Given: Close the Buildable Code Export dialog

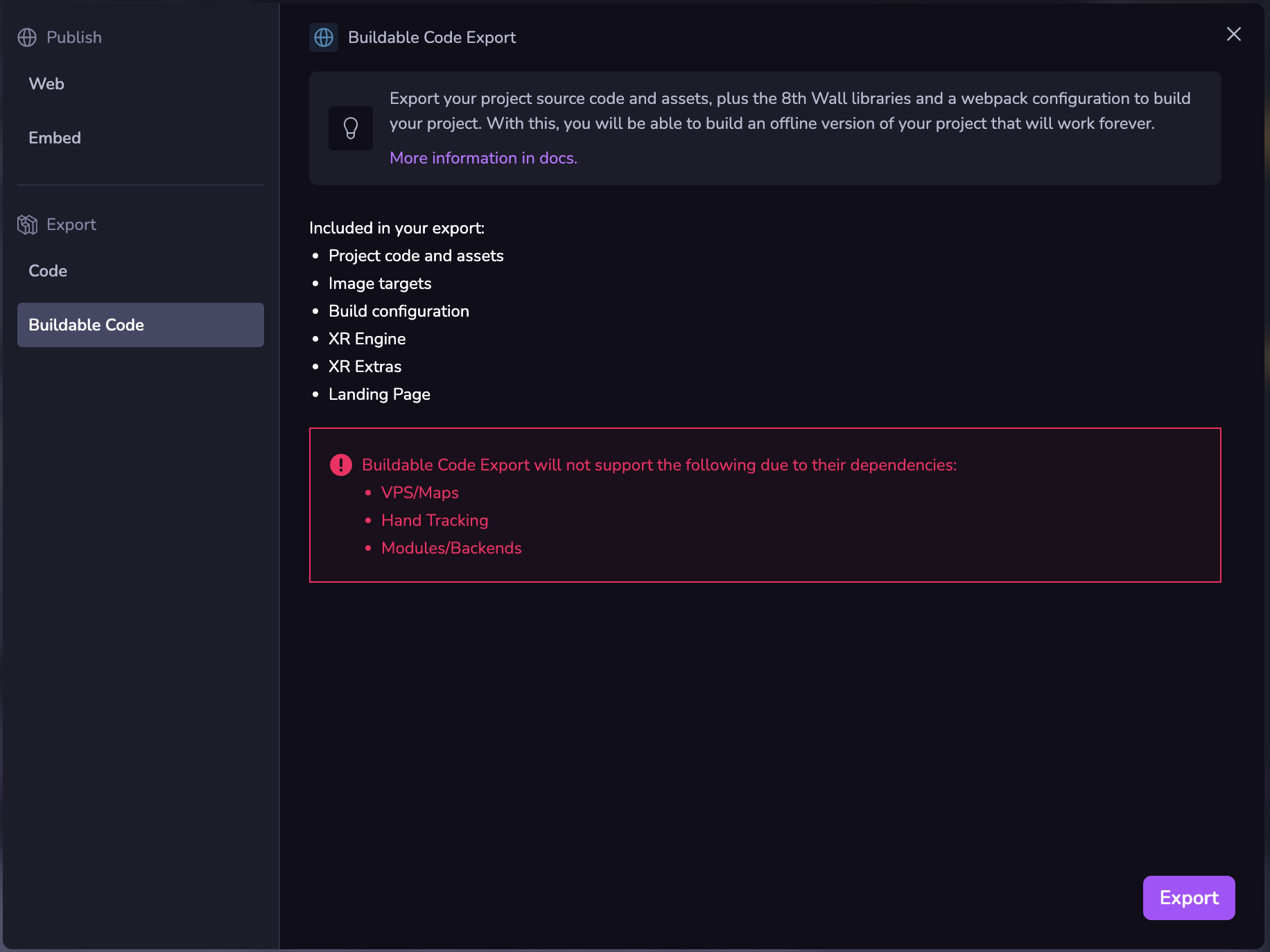Looking at the screenshot, I should pos(1233,34).
